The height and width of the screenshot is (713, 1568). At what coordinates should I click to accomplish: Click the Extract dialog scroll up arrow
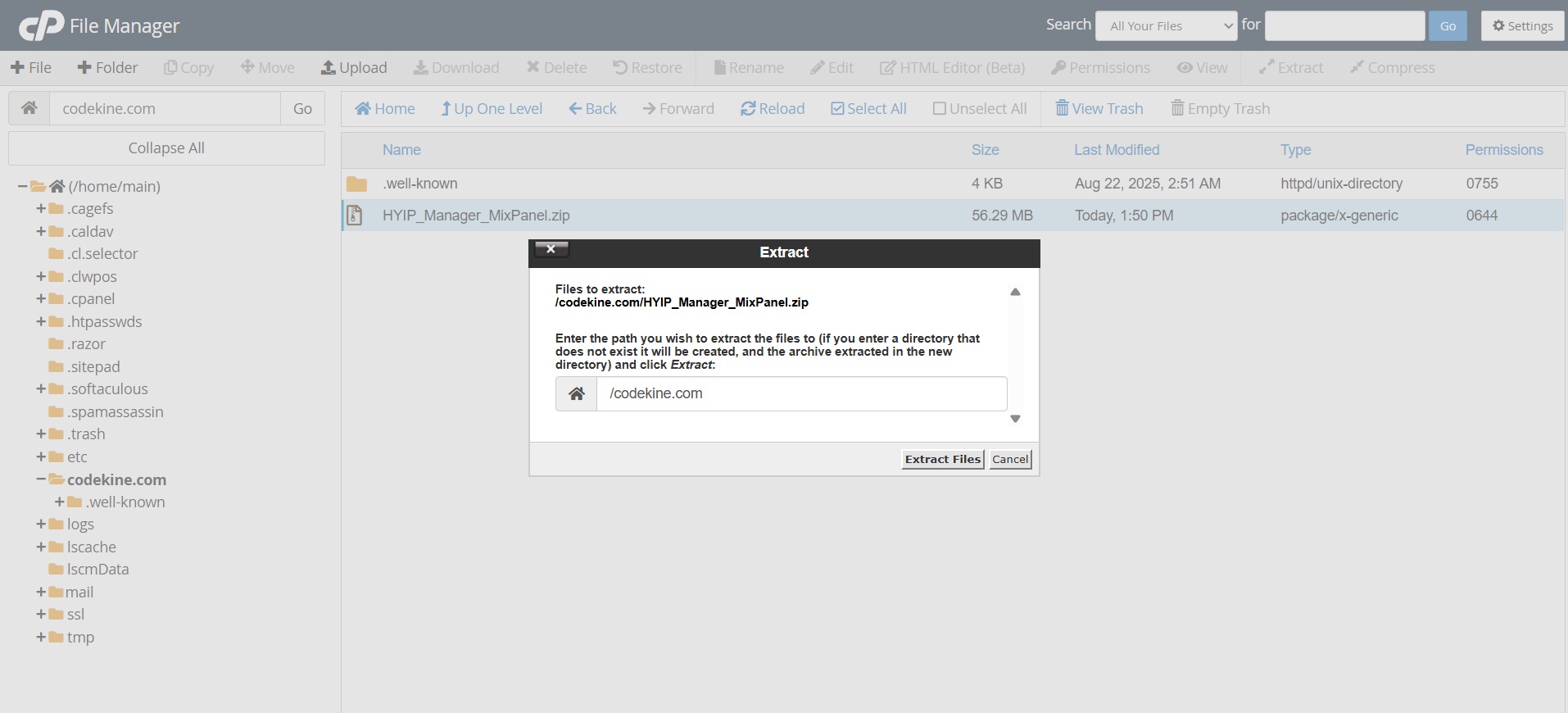[1015, 292]
